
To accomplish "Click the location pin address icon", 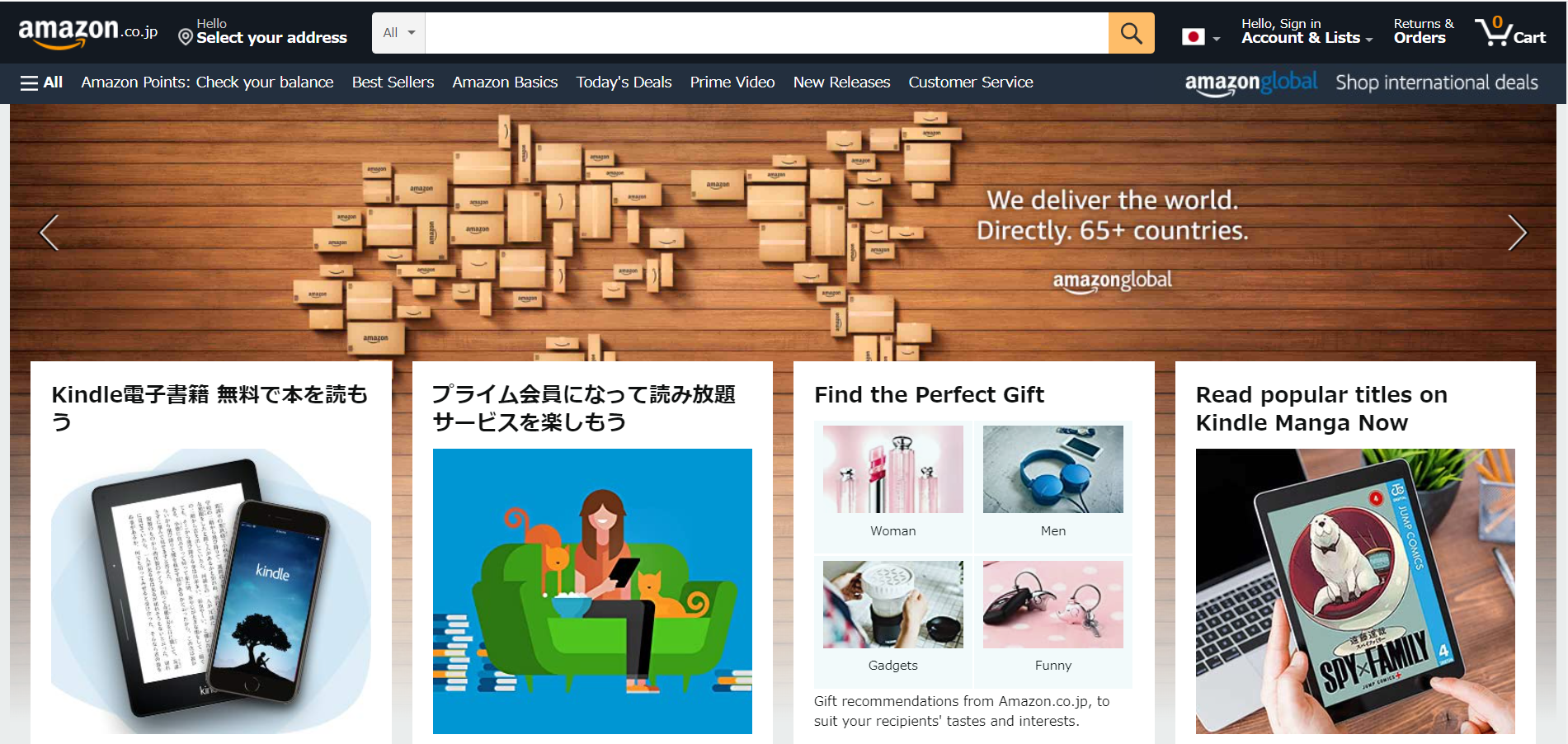I will coord(186,37).
